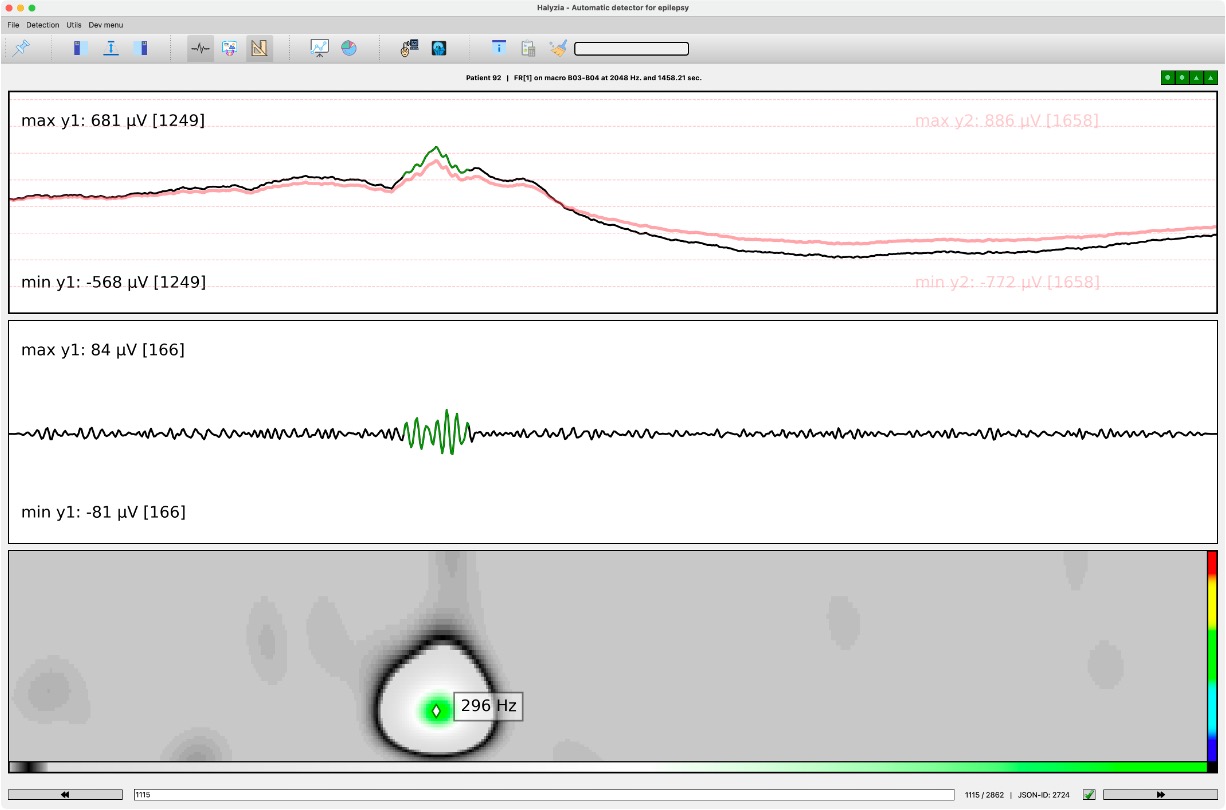This screenshot has width=1226, height=810.
Task: Open the Detection menu
Action: pos(42,24)
